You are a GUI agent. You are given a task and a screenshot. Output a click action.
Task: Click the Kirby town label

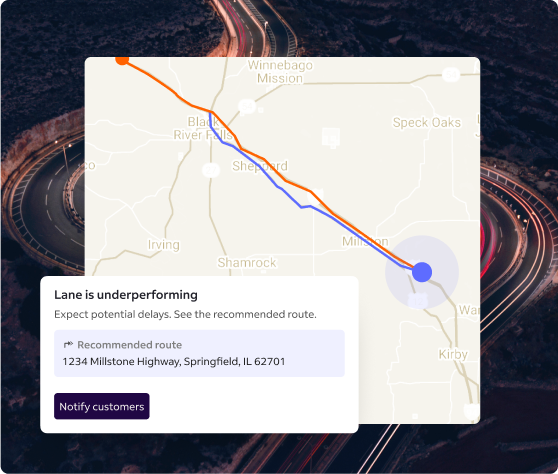(453, 354)
